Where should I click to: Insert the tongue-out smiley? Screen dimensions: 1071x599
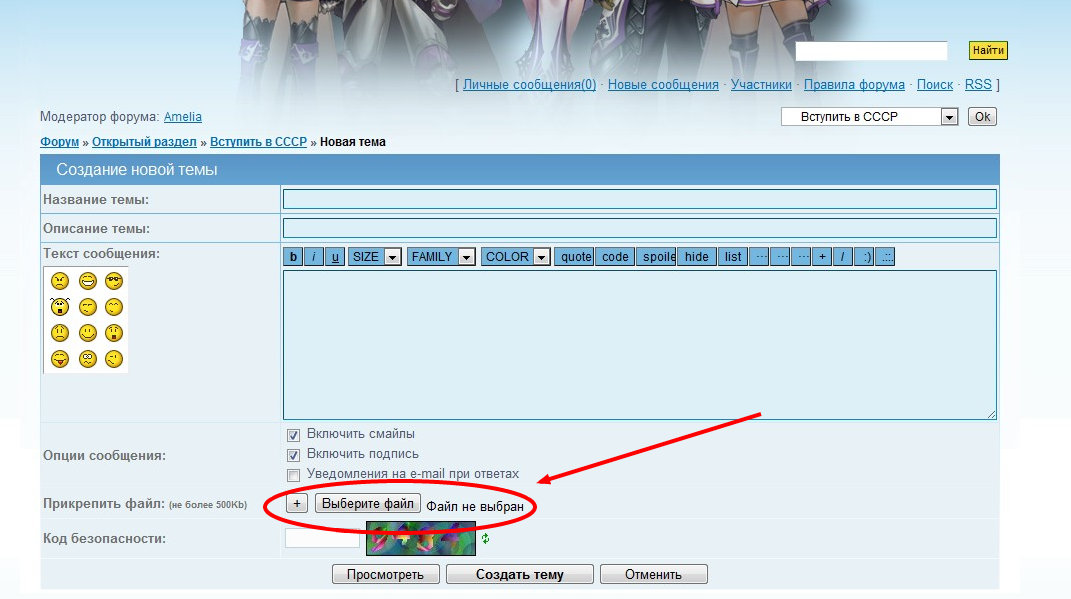coord(60,359)
